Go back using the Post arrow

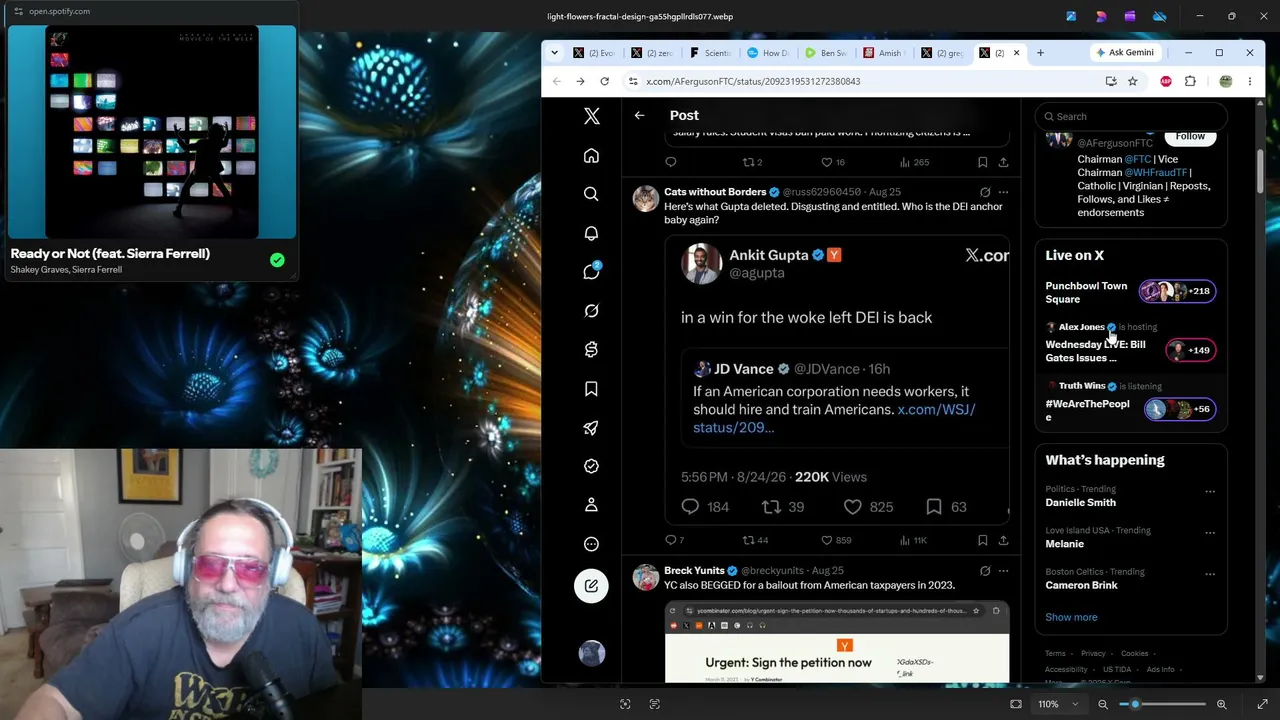(x=639, y=116)
